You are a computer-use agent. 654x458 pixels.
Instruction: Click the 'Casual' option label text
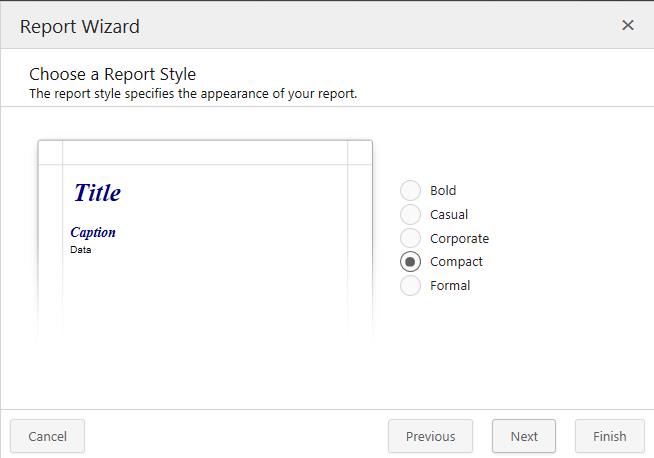(x=449, y=214)
